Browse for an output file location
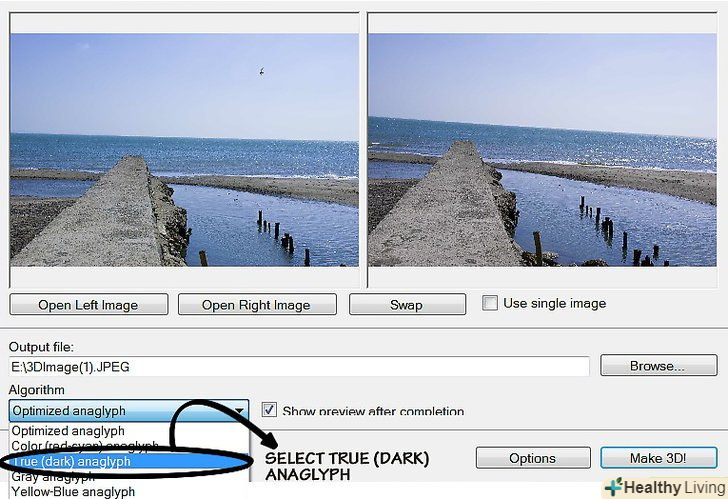This screenshot has height=499, width=728. (x=658, y=365)
